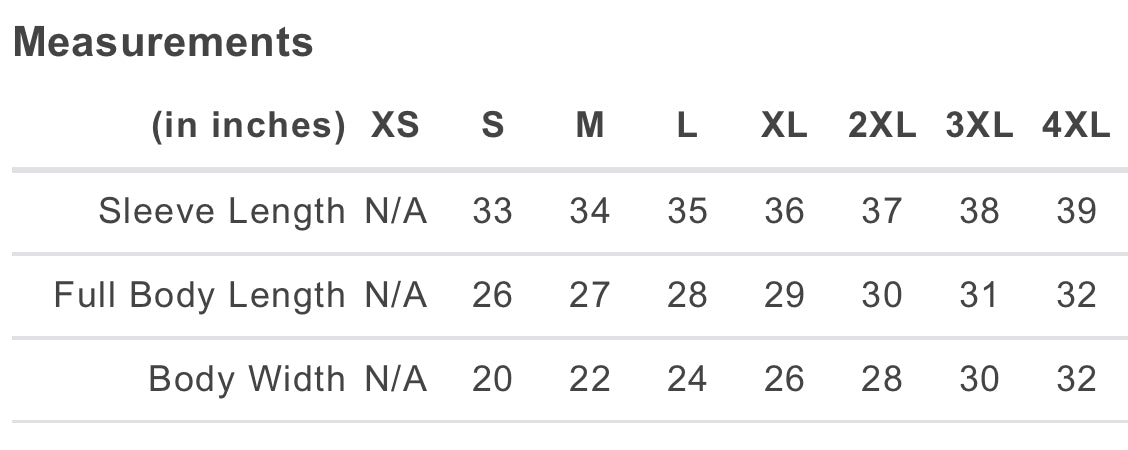Click Full Body Length value 31 for 3XL
1128x450 pixels.
[979, 295]
